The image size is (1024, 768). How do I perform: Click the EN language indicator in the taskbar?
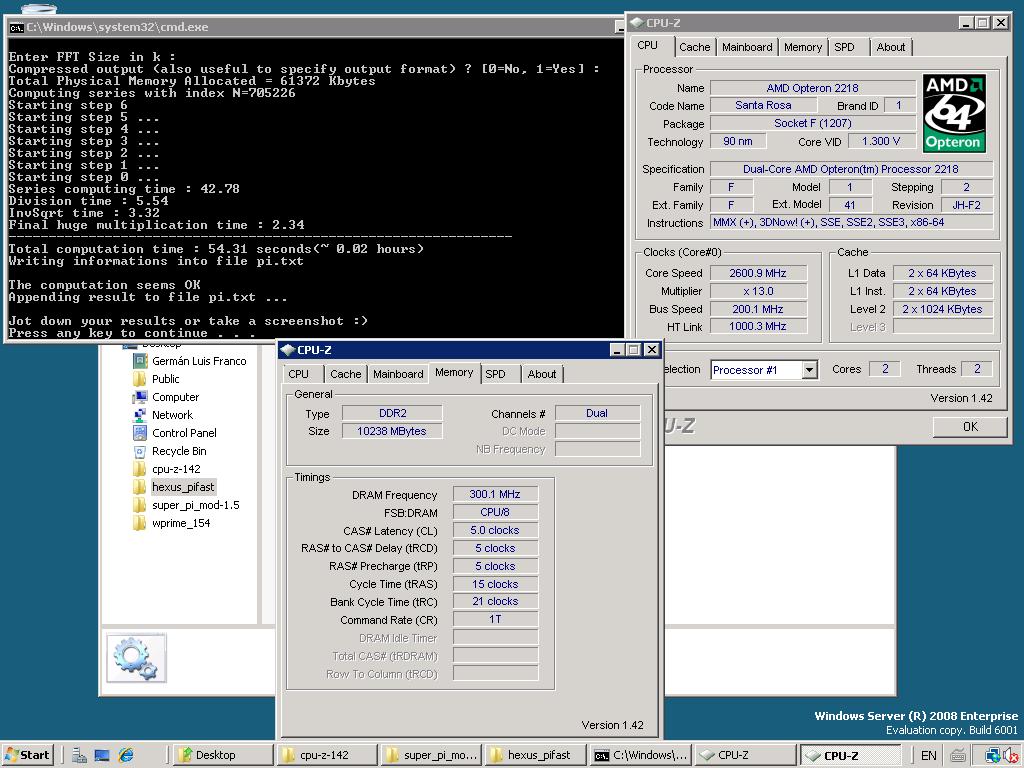pos(928,756)
